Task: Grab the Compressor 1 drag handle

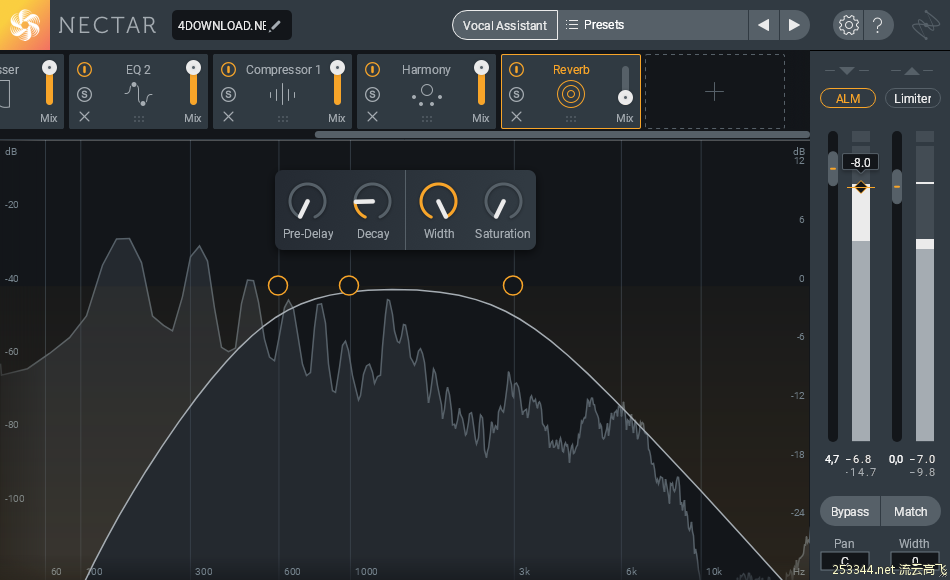Action: pos(283,119)
